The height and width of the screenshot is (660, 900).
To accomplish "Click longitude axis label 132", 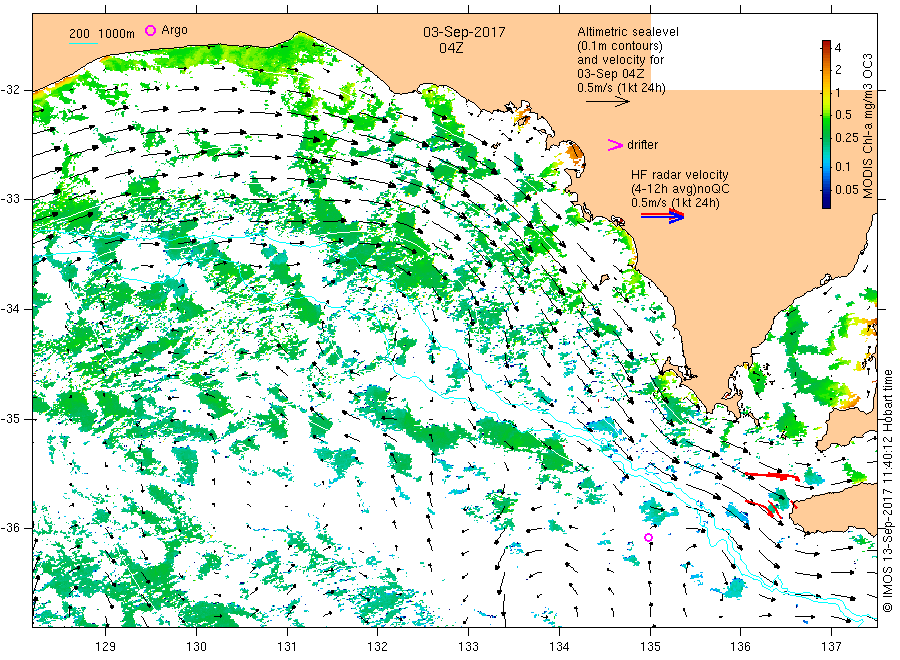I will (378, 647).
